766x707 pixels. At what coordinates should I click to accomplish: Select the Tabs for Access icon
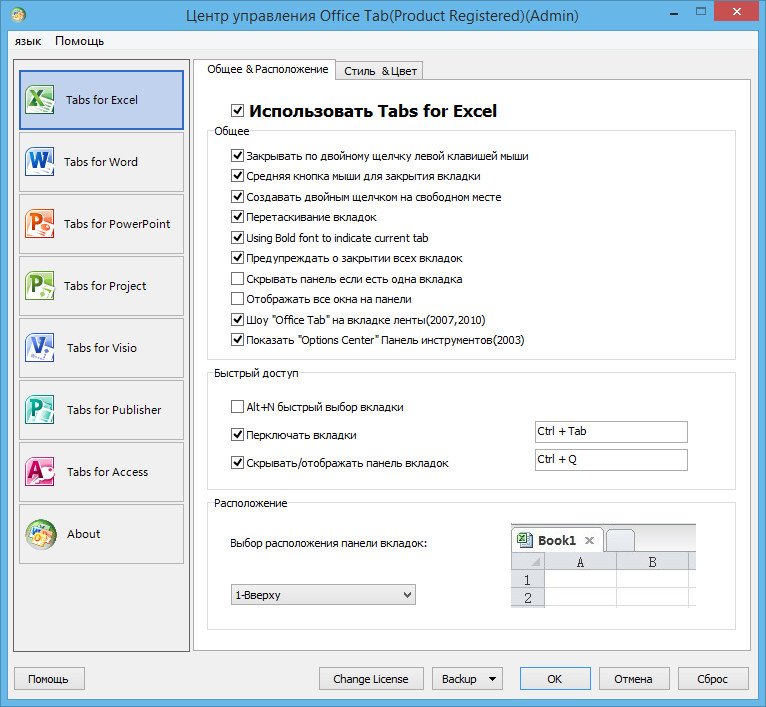coord(40,472)
